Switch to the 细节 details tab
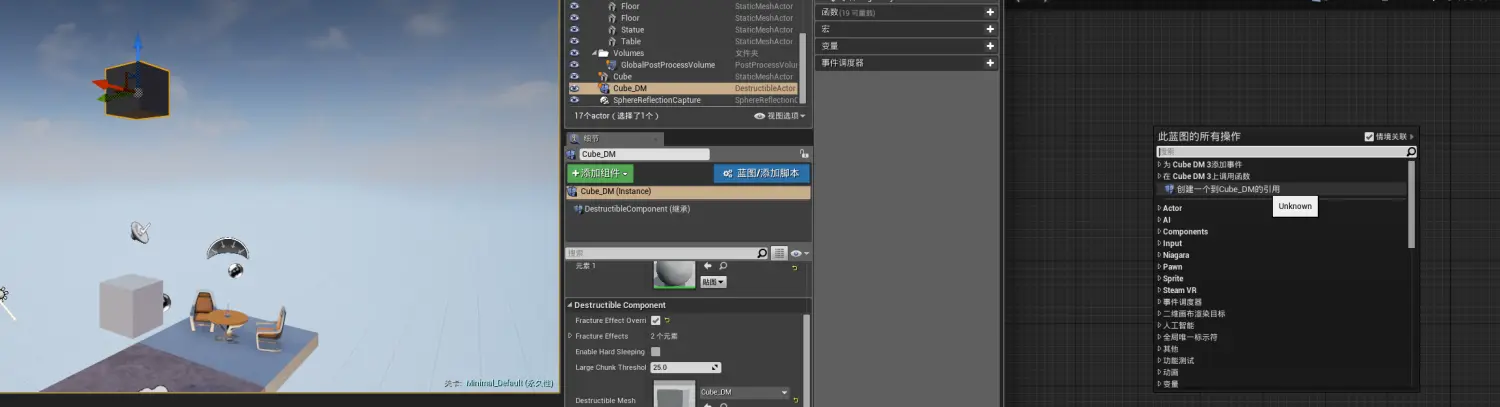The image size is (1500, 407). tap(591, 139)
